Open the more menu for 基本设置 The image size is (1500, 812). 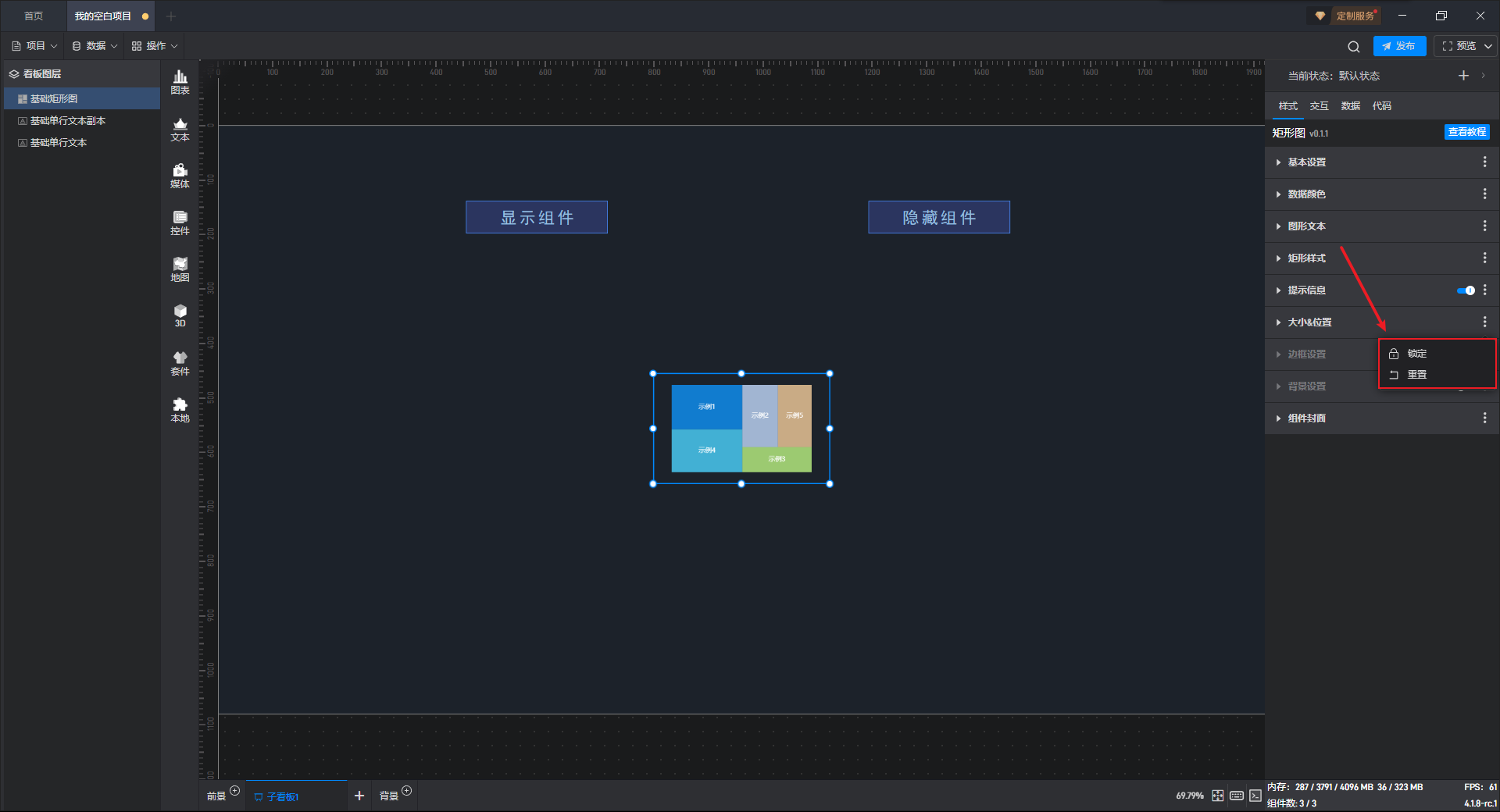tap(1484, 162)
